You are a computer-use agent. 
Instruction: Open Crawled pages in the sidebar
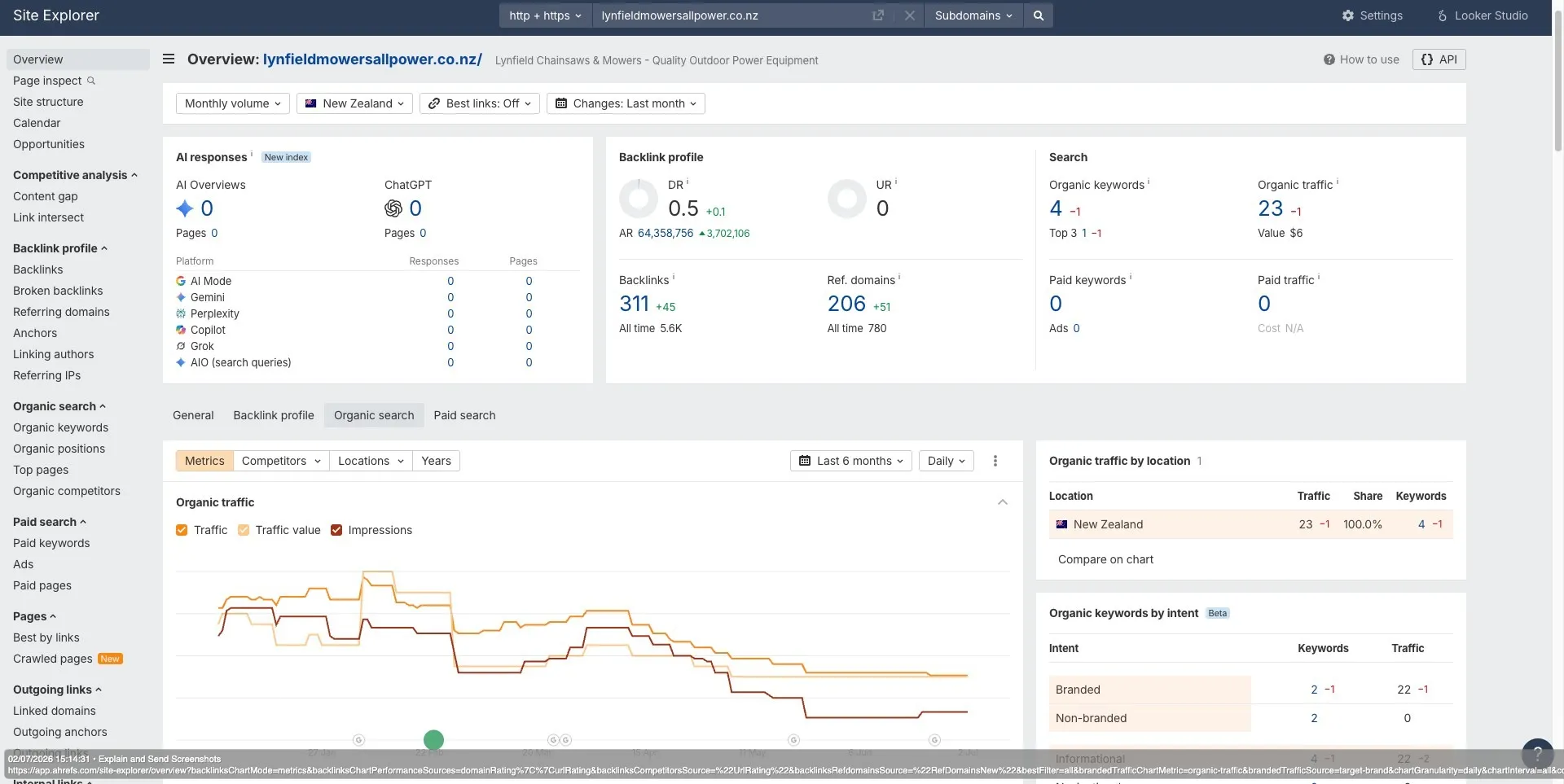click(53, 659)
